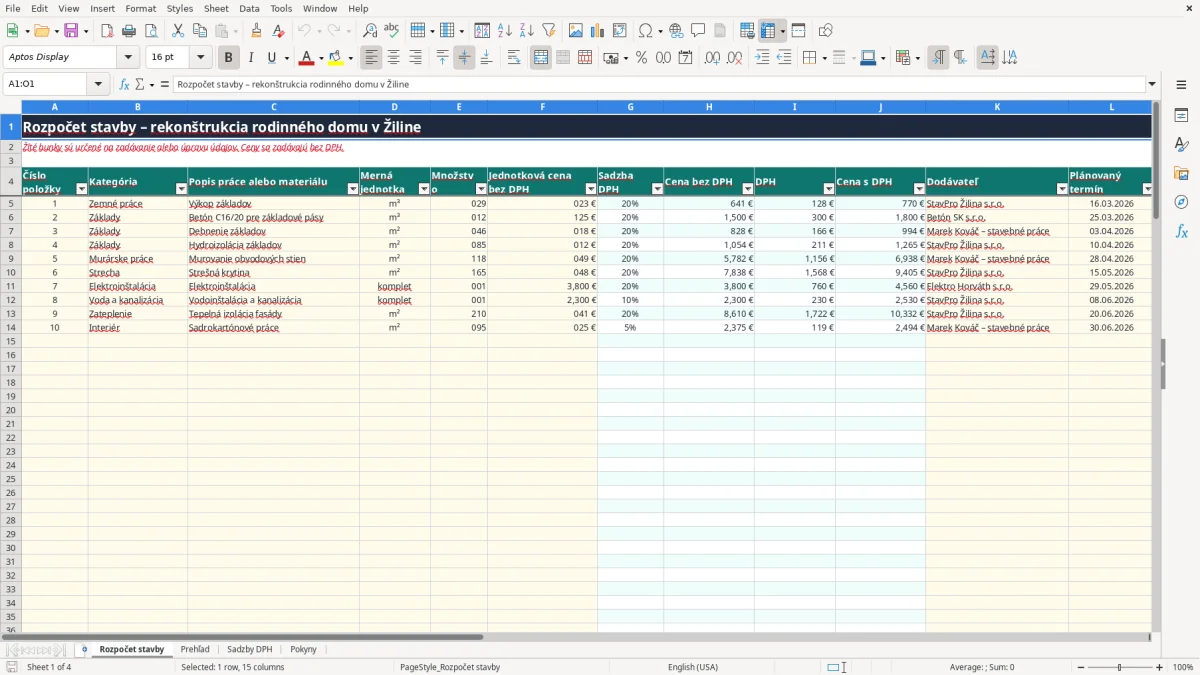1200x675 pixels.
Task: Click the English (USA) language status field
Action: point(693,667)
